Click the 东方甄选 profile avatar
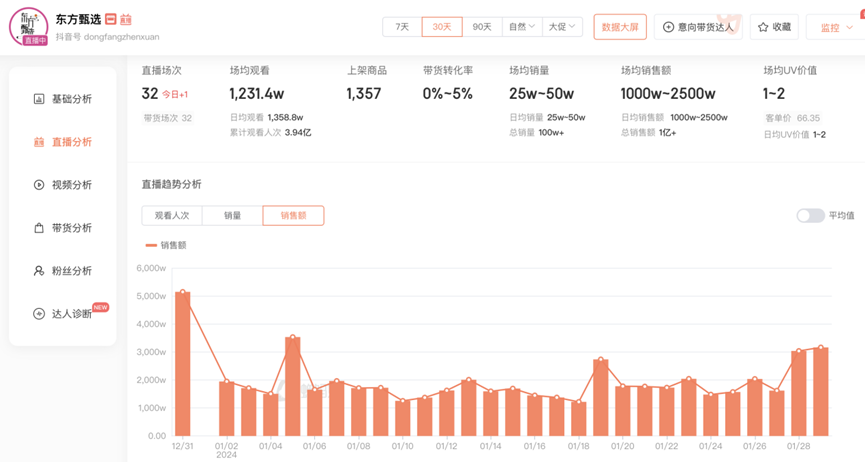 [x=29, y=26]
